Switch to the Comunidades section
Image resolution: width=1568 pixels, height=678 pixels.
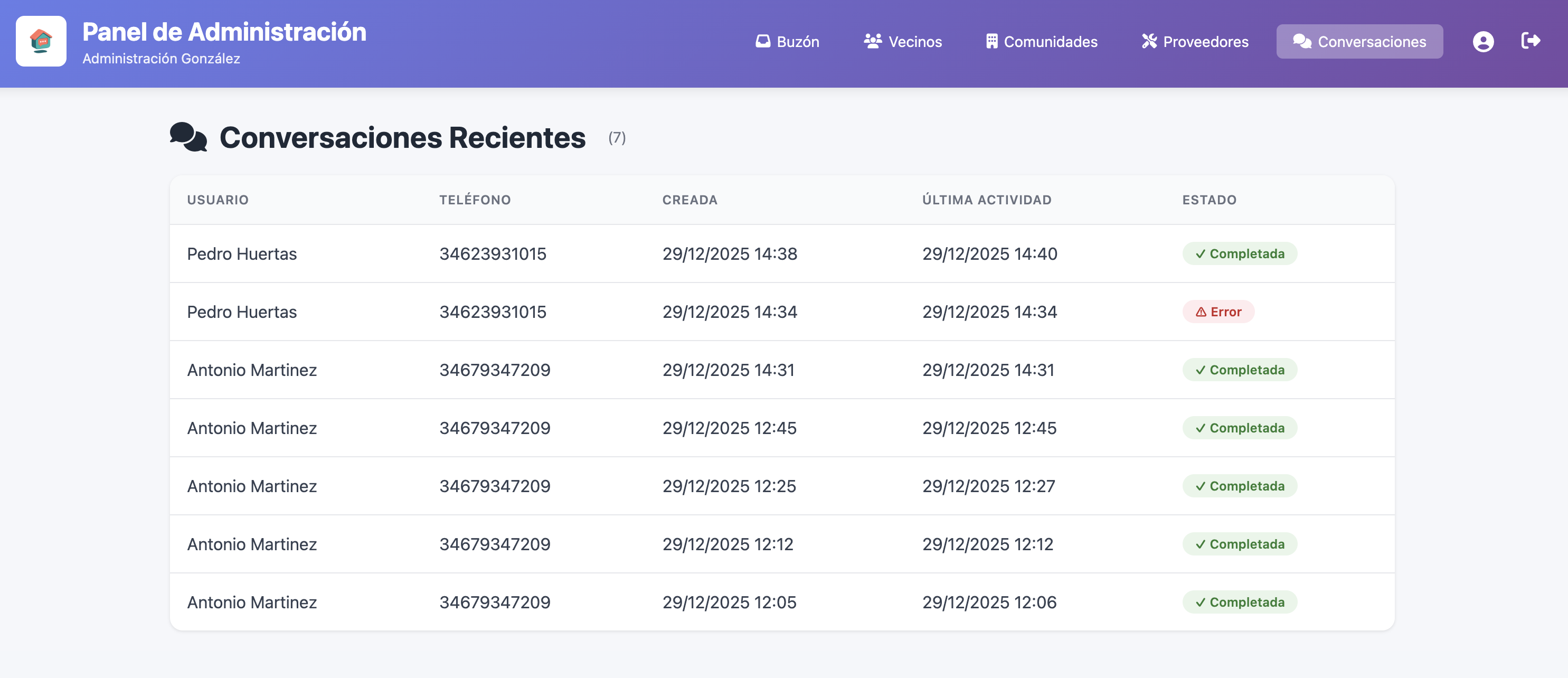(x=1042, y=41)
